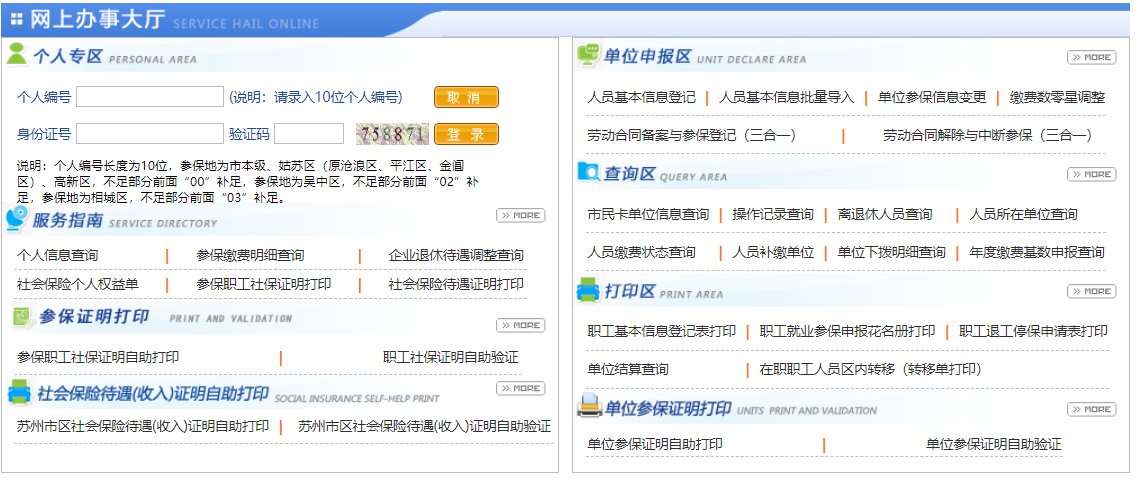
Task: Click the 取消 button
Action: pos(466,97)
